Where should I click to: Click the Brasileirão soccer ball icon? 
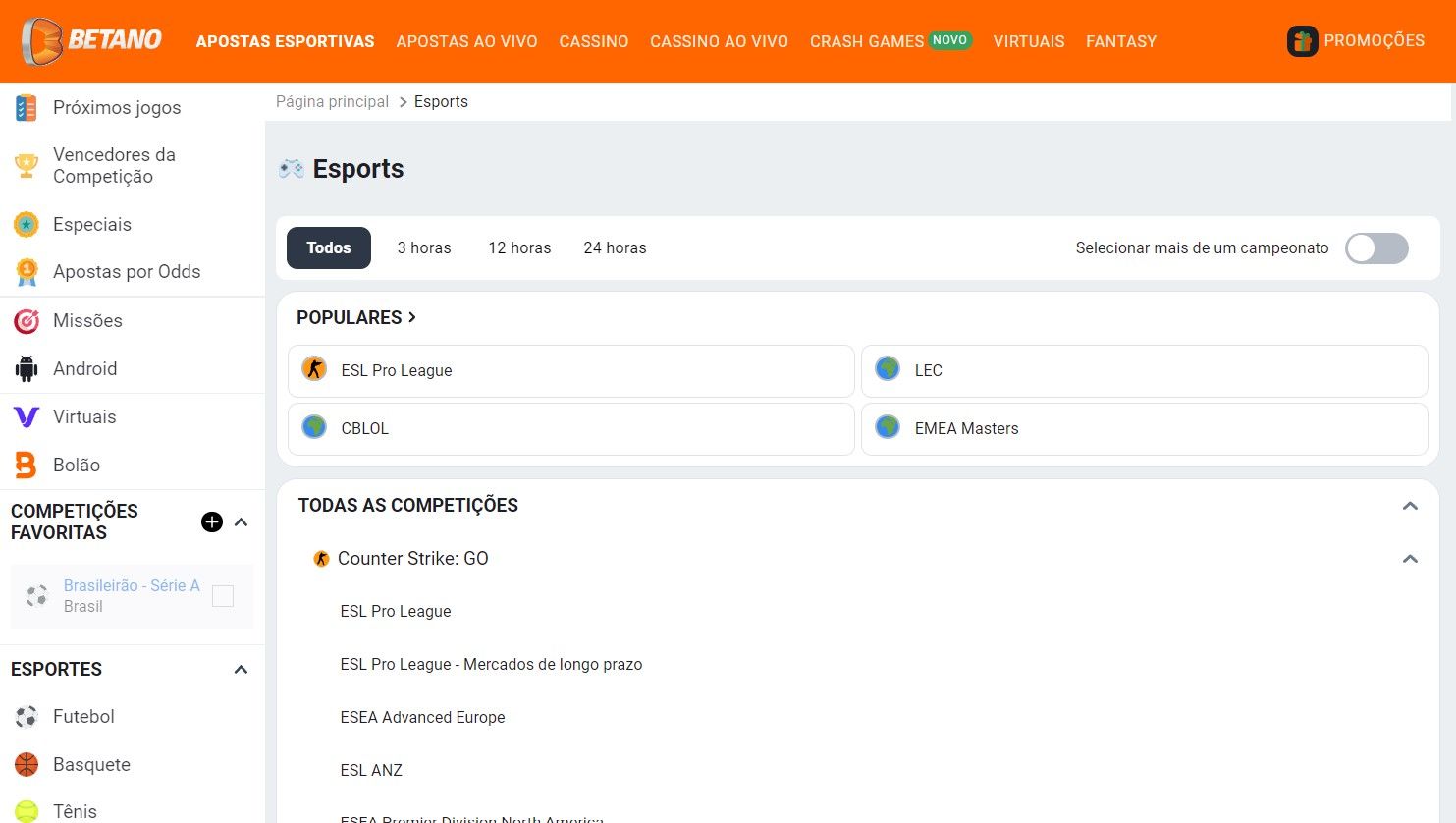[37, 596]
